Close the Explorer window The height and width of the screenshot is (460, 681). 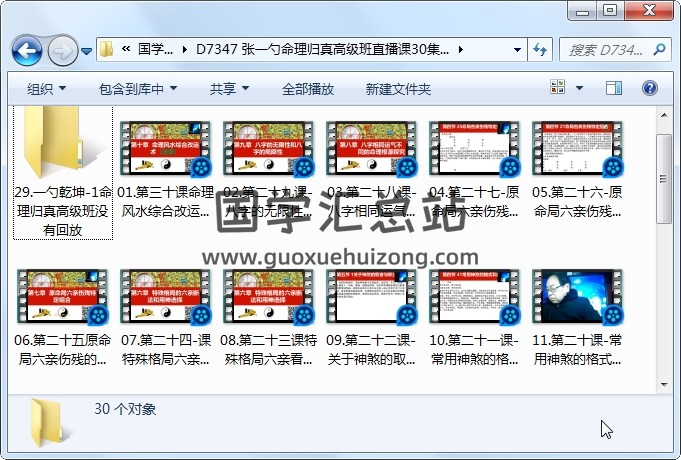click(649, 11)
